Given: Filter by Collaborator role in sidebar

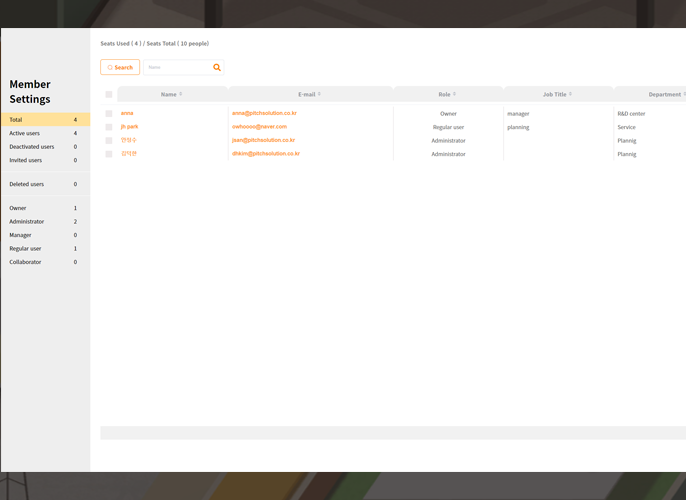Looking at the screenshot, I should (46, 262).
